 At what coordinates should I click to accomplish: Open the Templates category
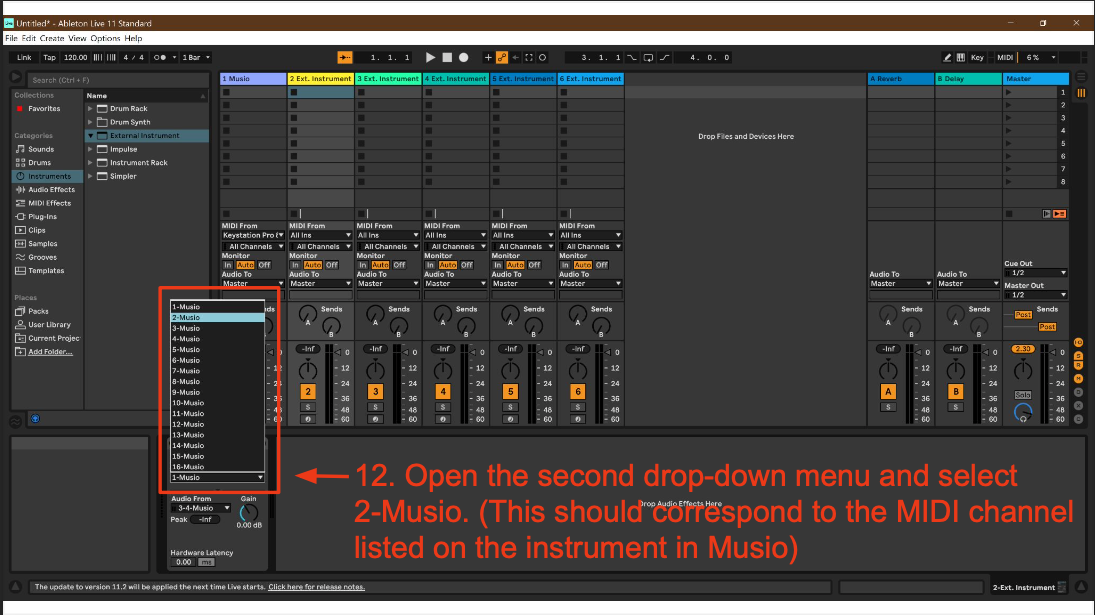pos(45,270)
